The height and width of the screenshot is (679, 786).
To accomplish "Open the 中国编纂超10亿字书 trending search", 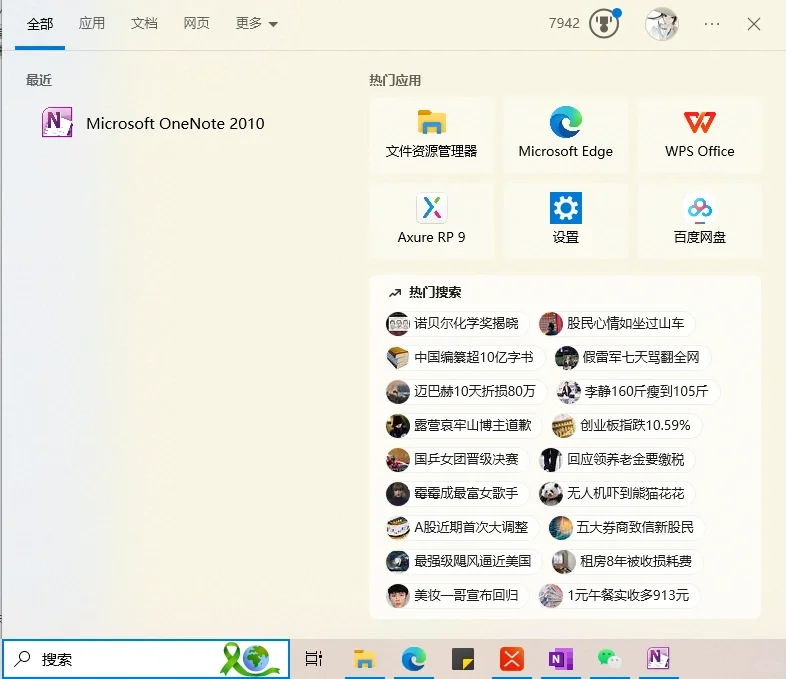I will (x=464, y=357).
